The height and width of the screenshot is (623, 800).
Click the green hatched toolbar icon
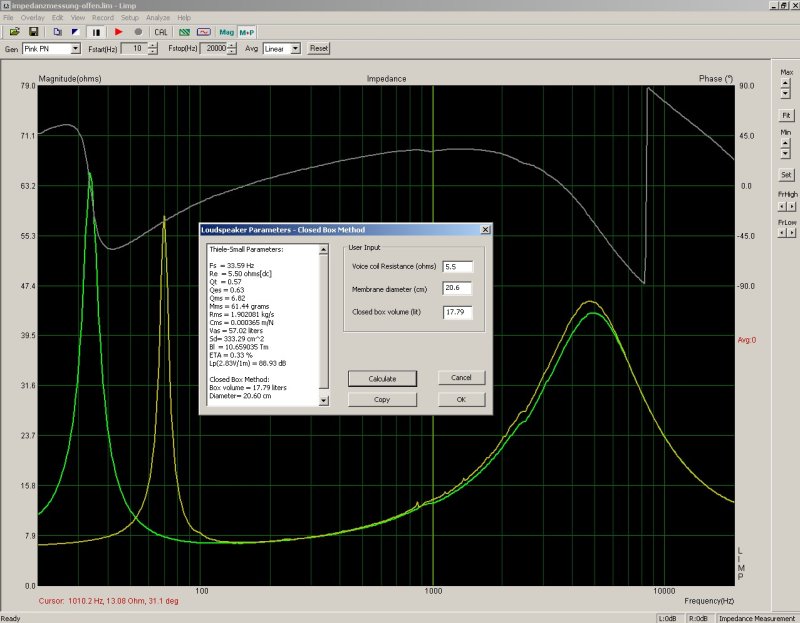[x=184, y=32]
